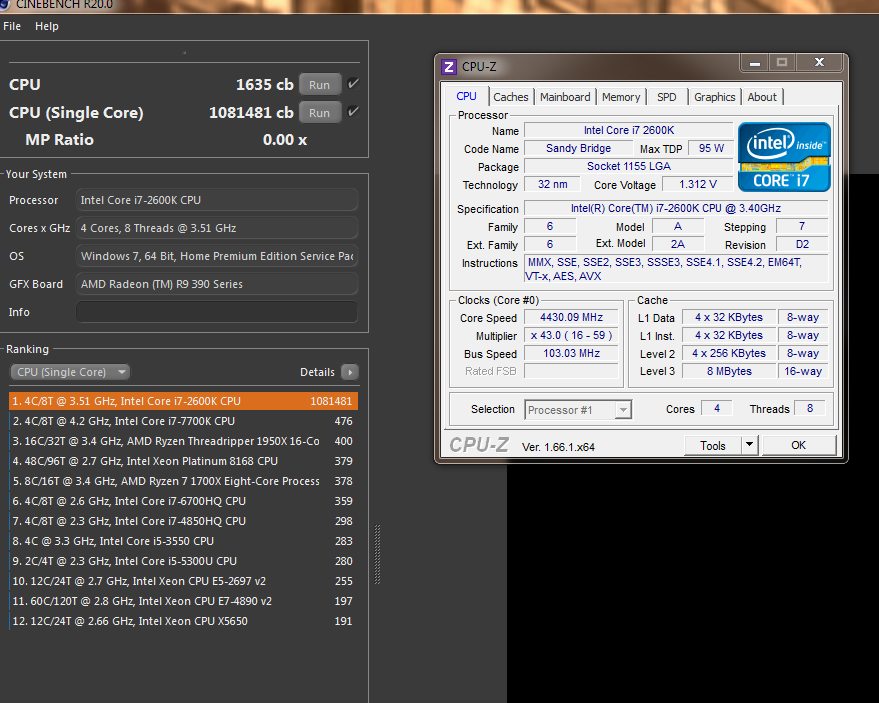Select ranking row Xeon CPU E5-2697 v2
Viewport: 879px width, 703px height.
pyautogui.click(x=183, y=581)
